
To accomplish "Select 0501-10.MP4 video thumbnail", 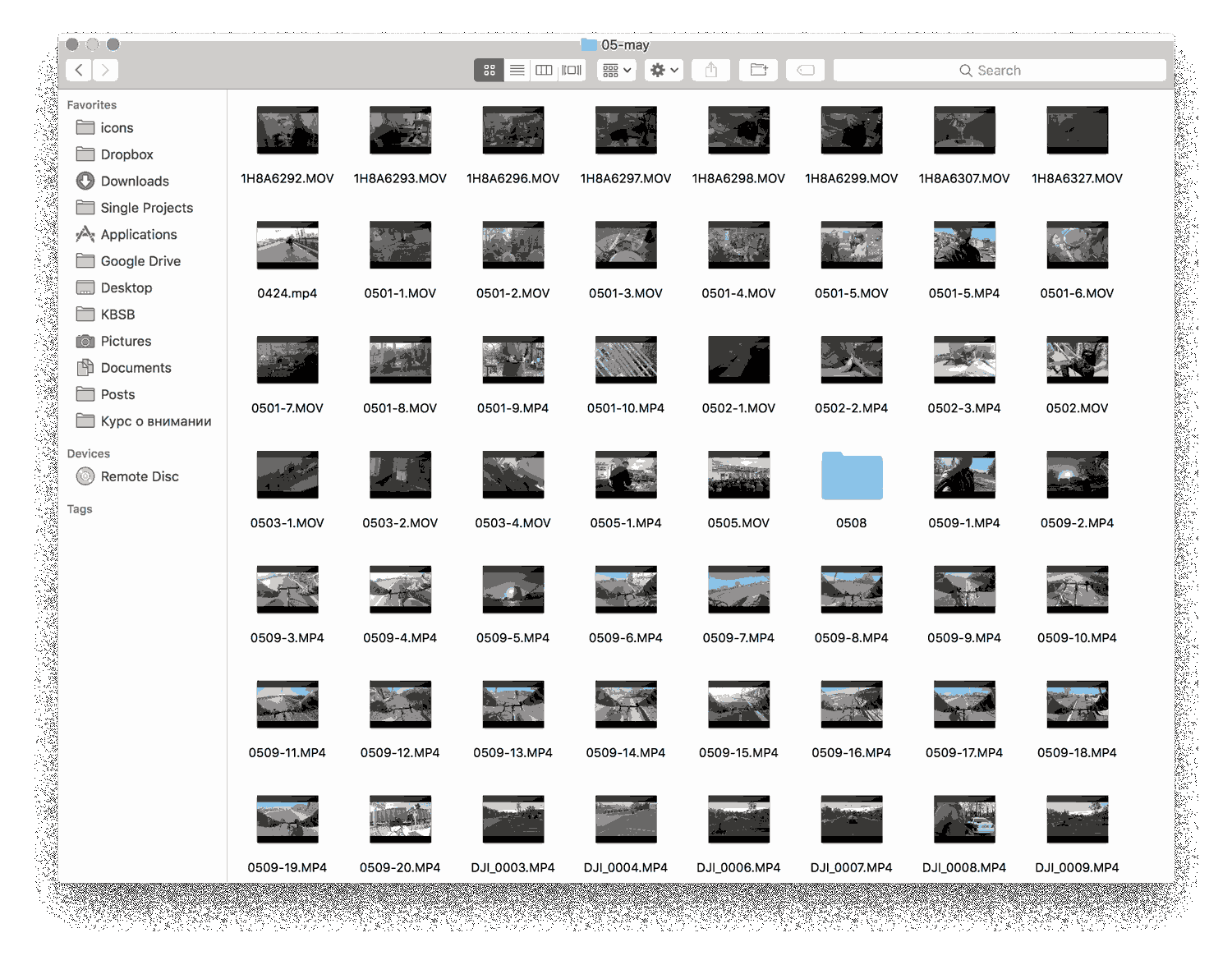I will click(x=626, y=360).
